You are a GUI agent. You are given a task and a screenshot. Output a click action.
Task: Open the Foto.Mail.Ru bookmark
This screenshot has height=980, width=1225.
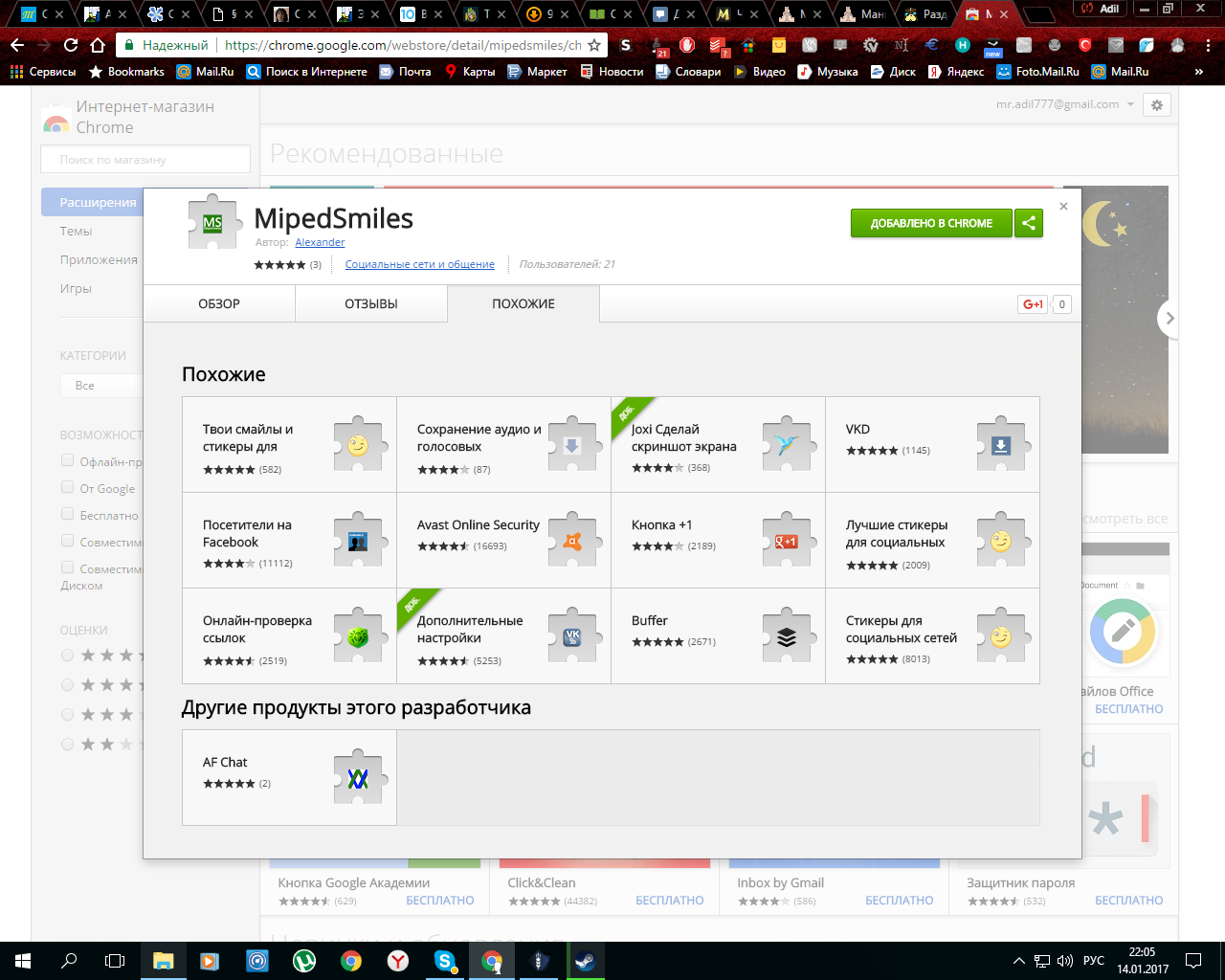pyautogui.click(x=1037, y=72)
